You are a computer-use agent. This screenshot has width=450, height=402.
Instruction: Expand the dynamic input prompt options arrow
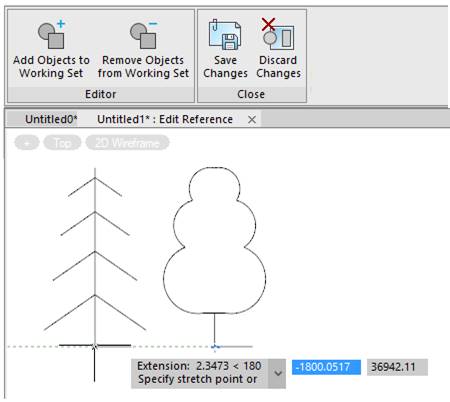277,373
